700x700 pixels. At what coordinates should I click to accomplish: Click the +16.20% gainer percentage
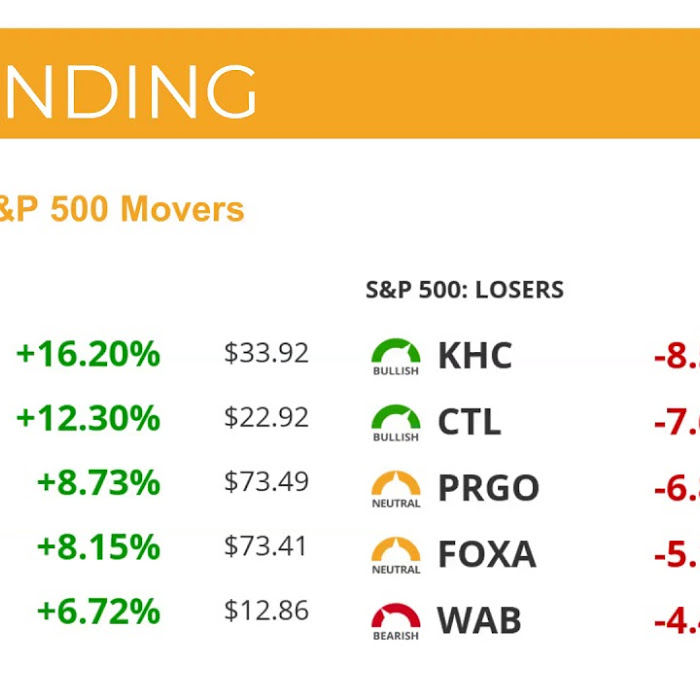point(88,354)
